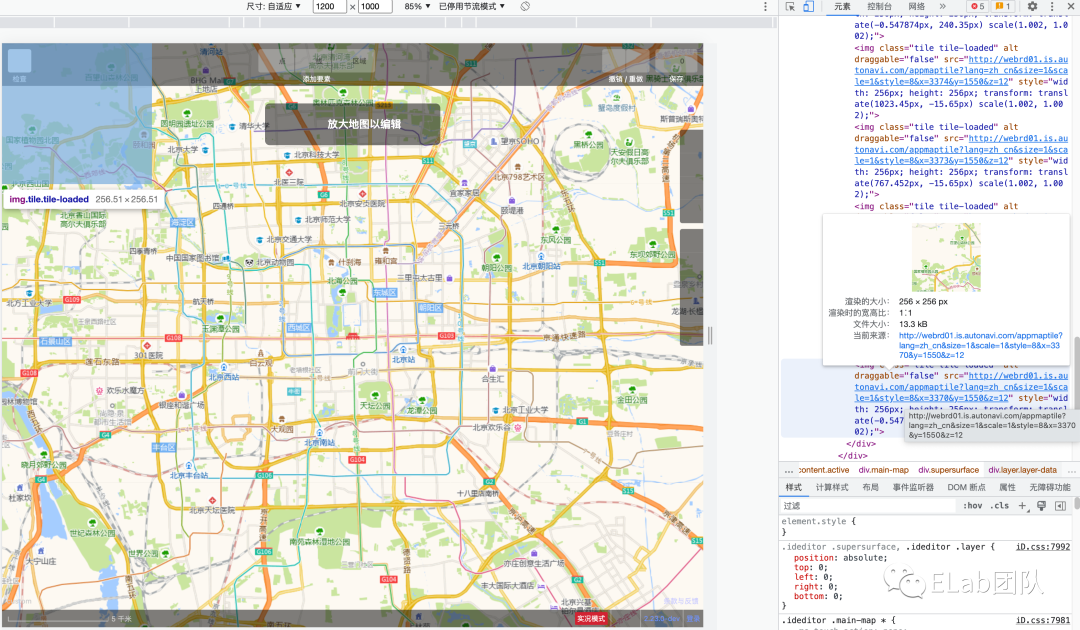
Task: Open tile URL link with x=3374
Action: [x=962, y=70]
